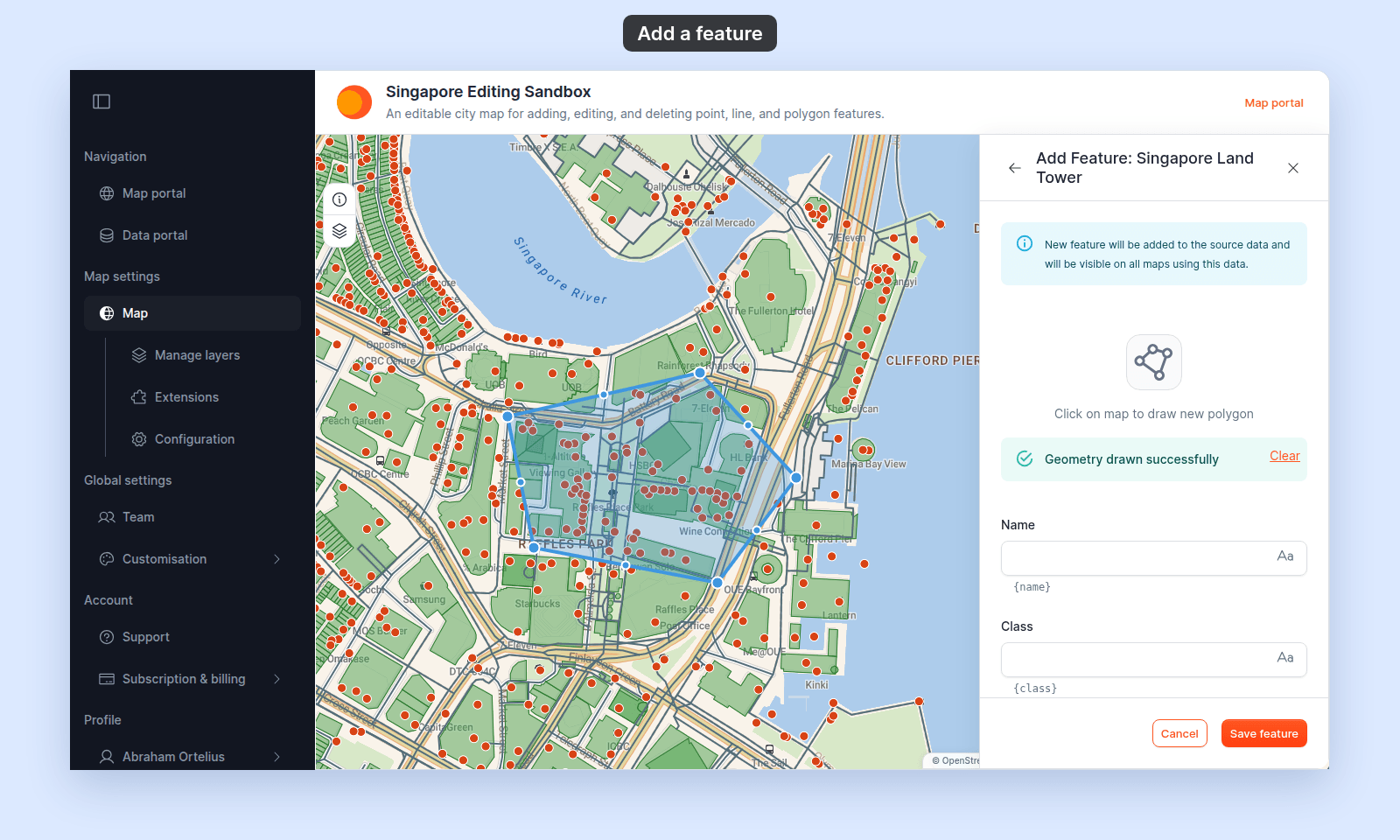Click the gear icon beside Configuration
The image size is (1400, 840).
click(139, 439)
